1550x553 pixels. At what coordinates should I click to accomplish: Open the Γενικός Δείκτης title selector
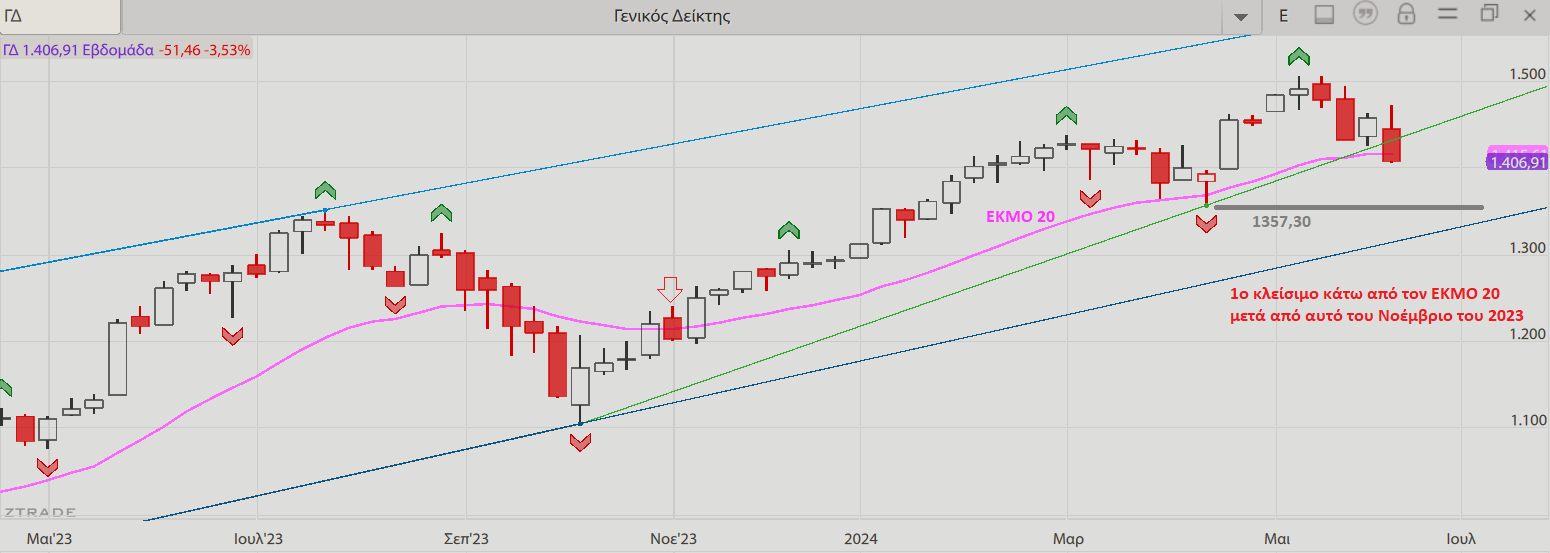click(x=672, y=16)
